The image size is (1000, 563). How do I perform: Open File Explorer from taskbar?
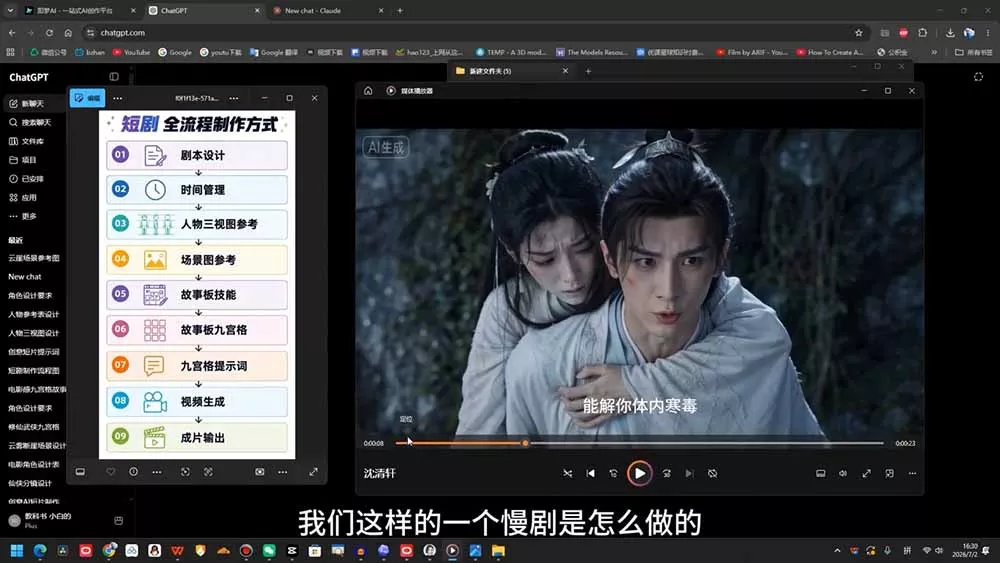(x=498, y=550)
